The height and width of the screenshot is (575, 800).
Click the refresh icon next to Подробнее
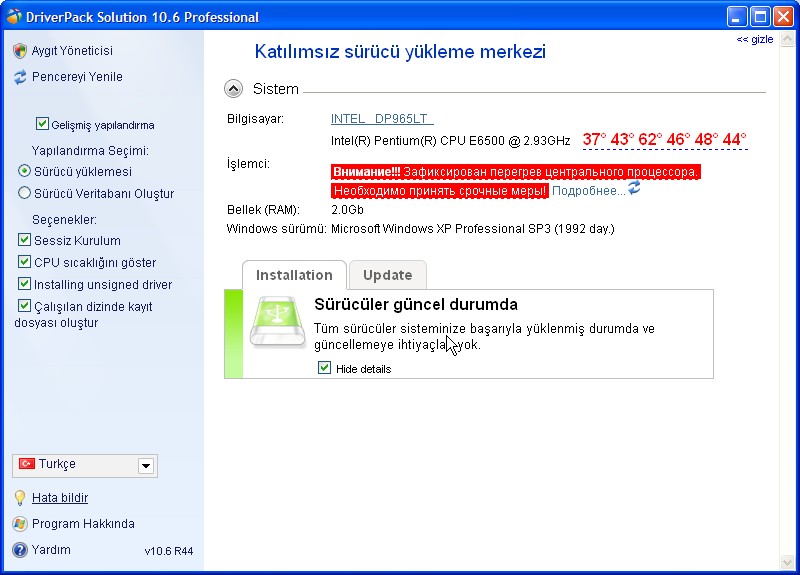click(x=634, y=188)
